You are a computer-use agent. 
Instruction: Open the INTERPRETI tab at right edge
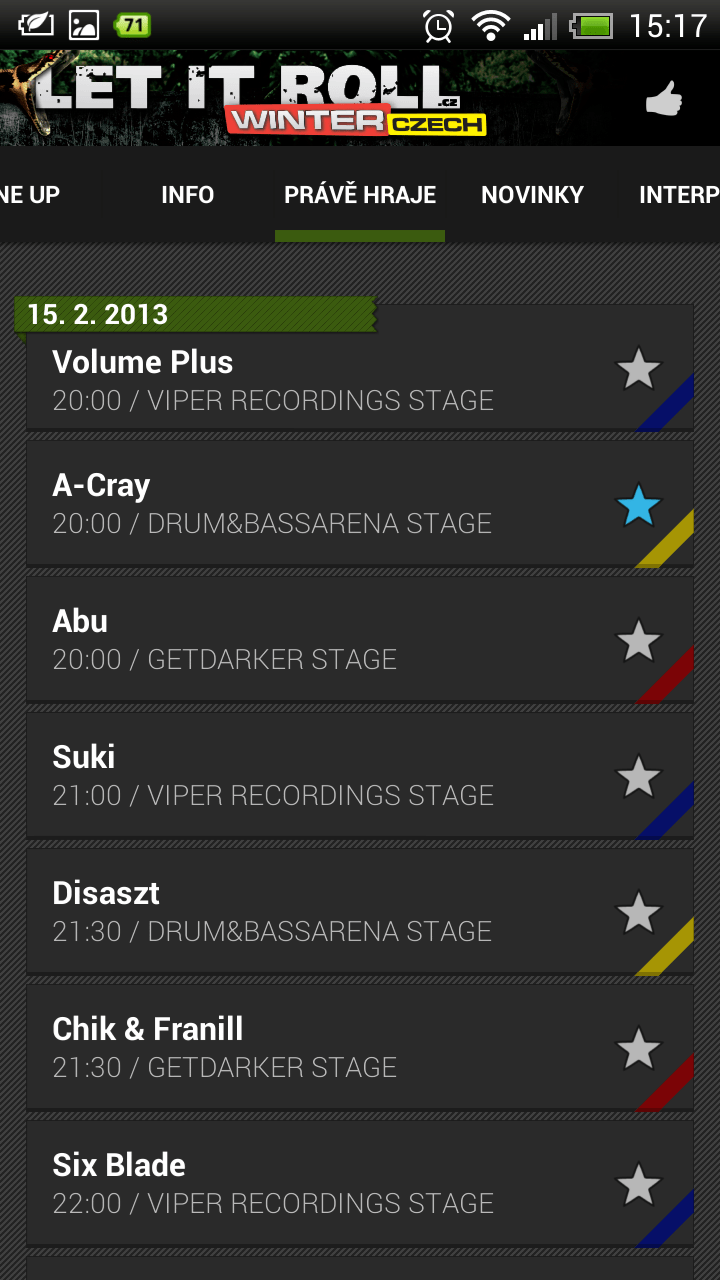[x=679, y=195]
